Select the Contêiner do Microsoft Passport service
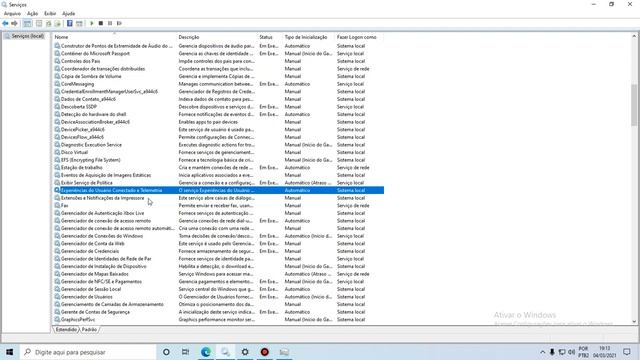The image size is (640, 360). point(218,53)
